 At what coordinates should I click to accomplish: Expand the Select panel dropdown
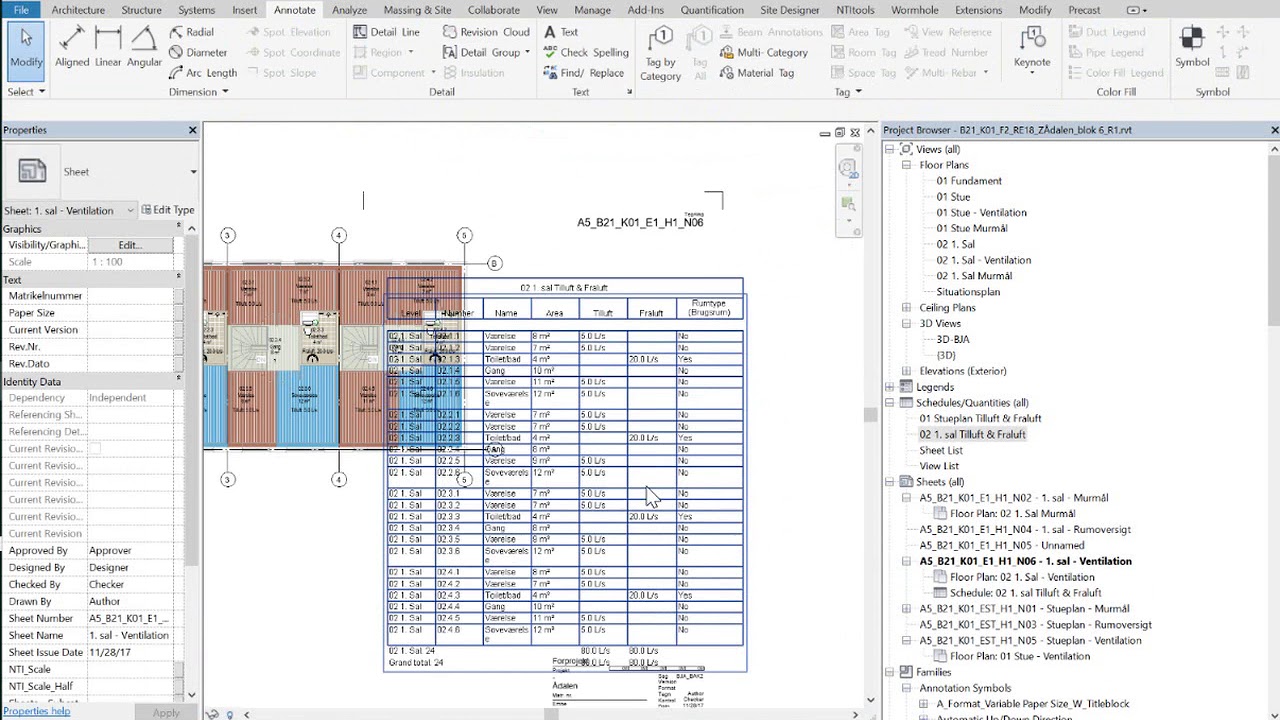[41, 92]
